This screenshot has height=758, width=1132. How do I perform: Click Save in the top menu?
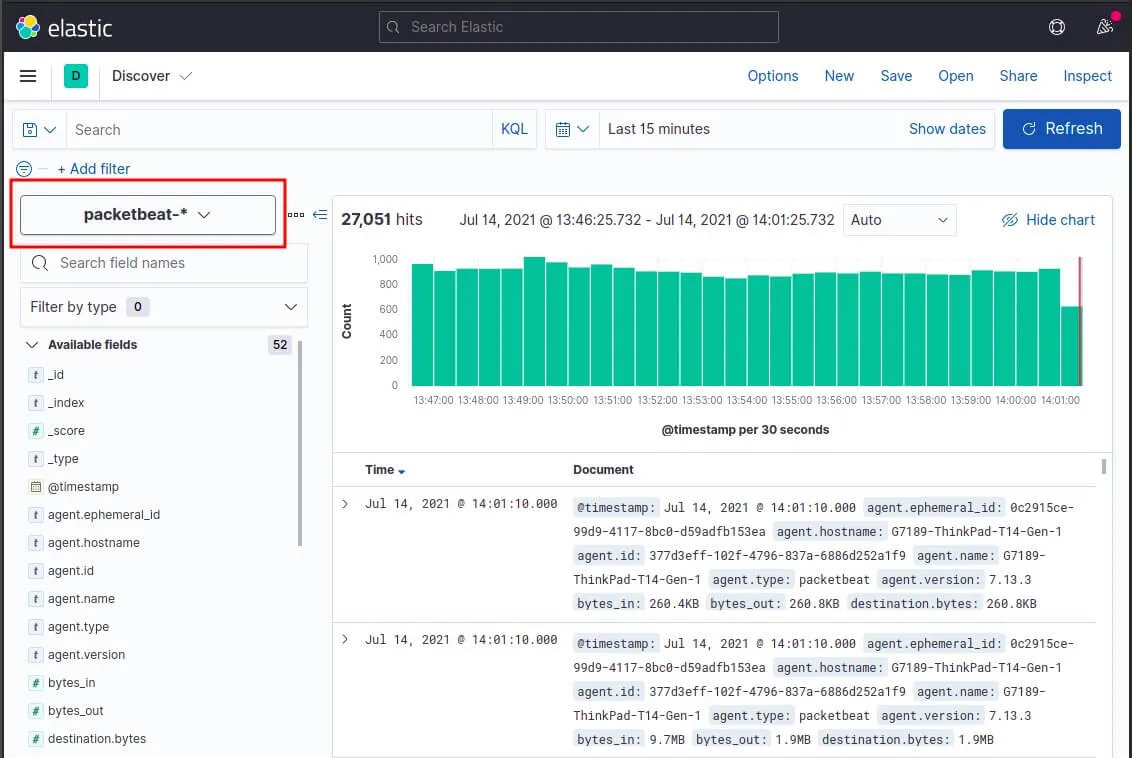[896, 76]
